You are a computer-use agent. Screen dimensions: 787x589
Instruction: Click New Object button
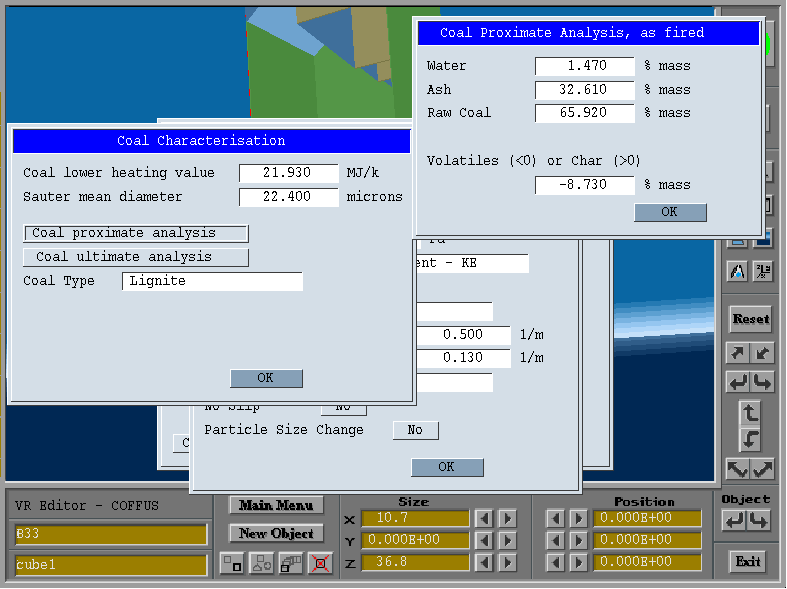tap(277, 534)
